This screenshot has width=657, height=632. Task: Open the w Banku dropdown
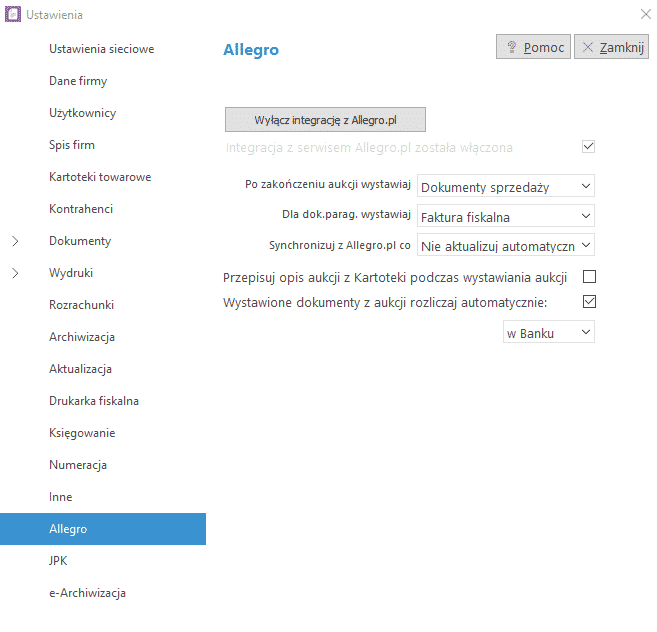(x=548, y=332)
